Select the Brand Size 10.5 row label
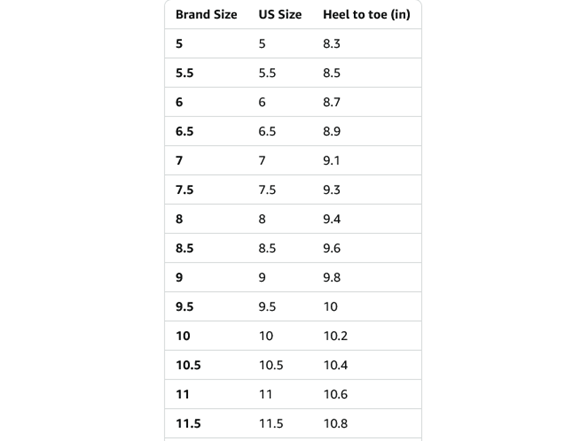This screenshot has width=588, height=441. [x=188, y=365]
